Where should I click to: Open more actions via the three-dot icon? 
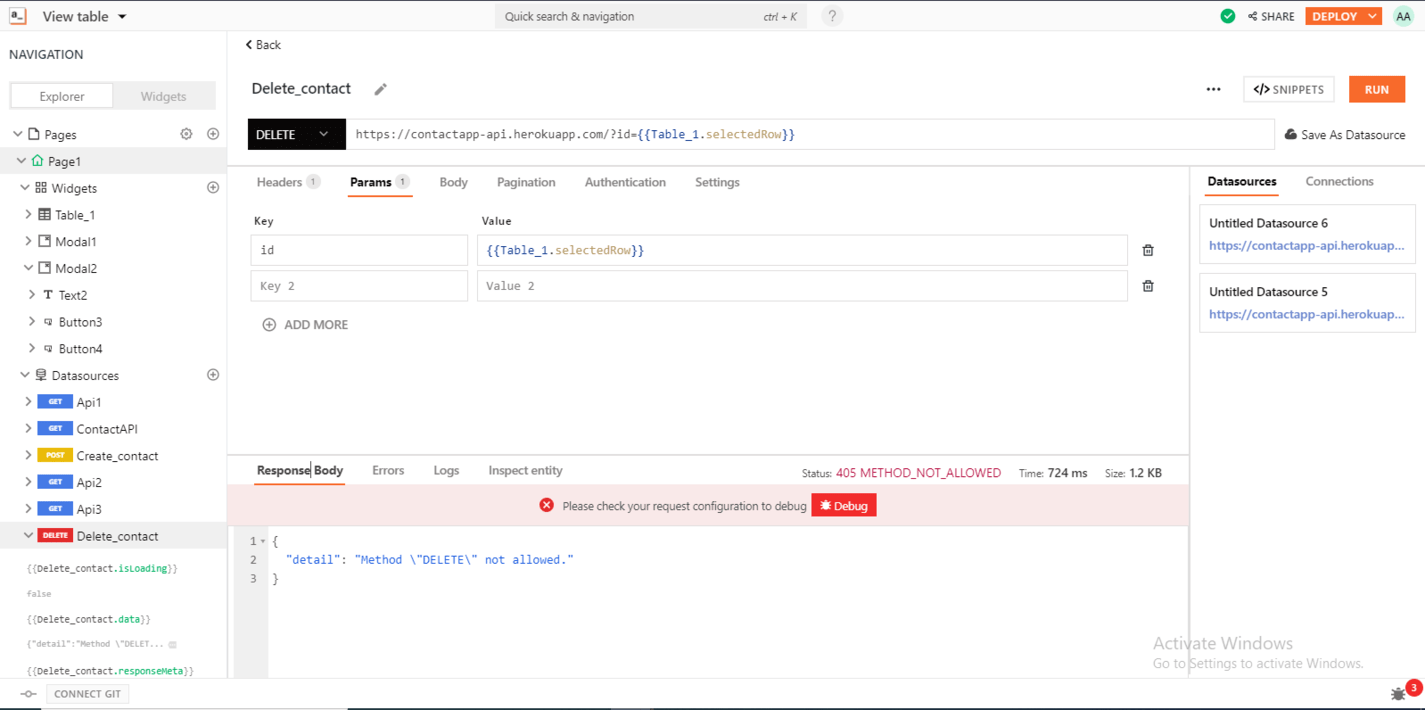point(1213,89)
